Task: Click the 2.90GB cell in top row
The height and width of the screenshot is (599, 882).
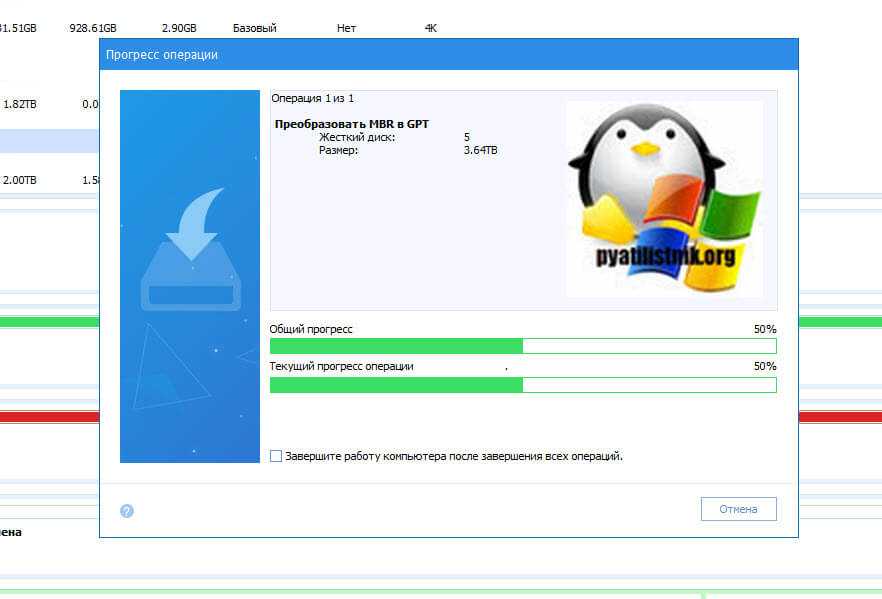Action: point(177,28)
